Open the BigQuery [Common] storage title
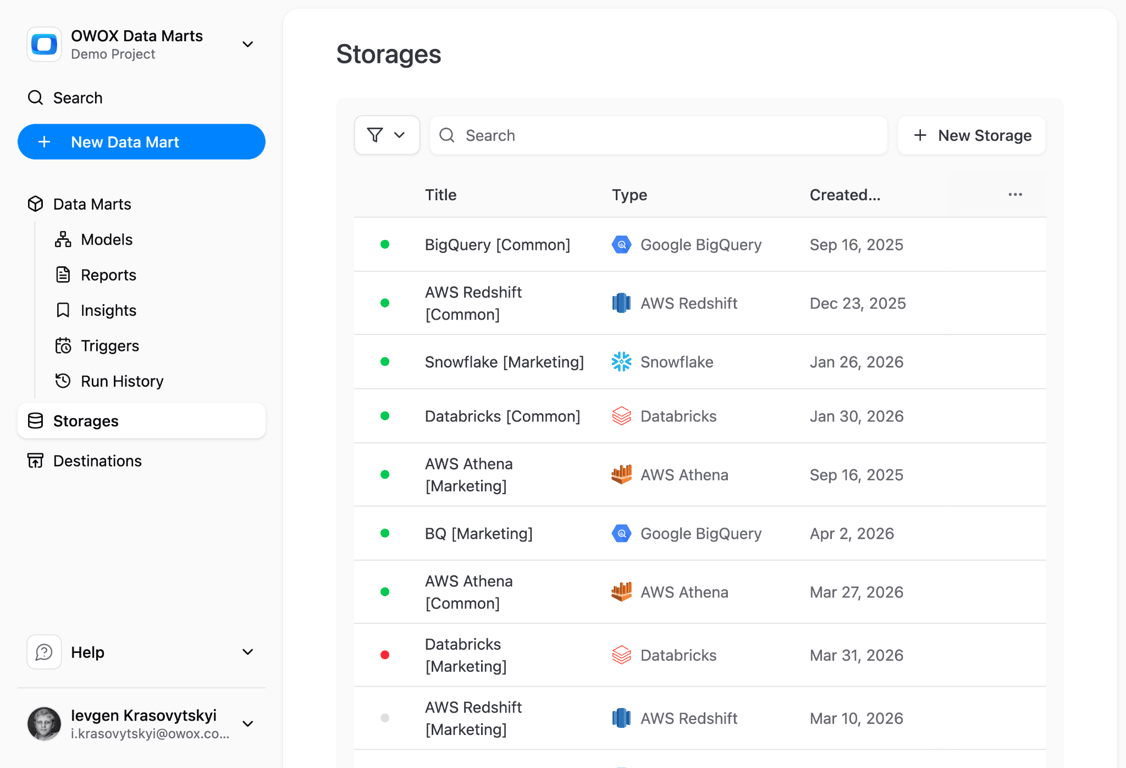Image resolution: width=1126 pixels, height=768 pixels. (x=498, y=245)
